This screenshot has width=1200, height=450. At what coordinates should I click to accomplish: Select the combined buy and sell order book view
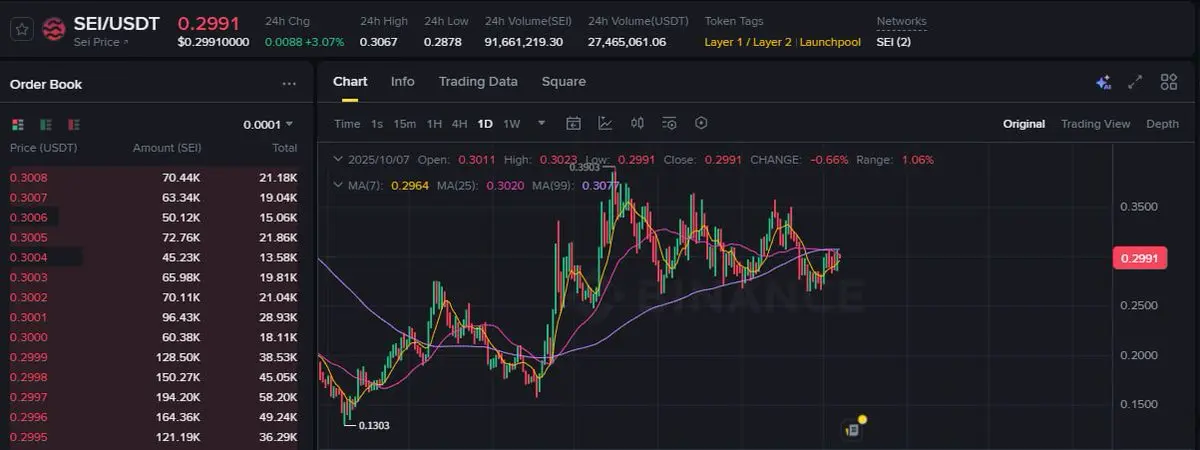click(17, 125)
